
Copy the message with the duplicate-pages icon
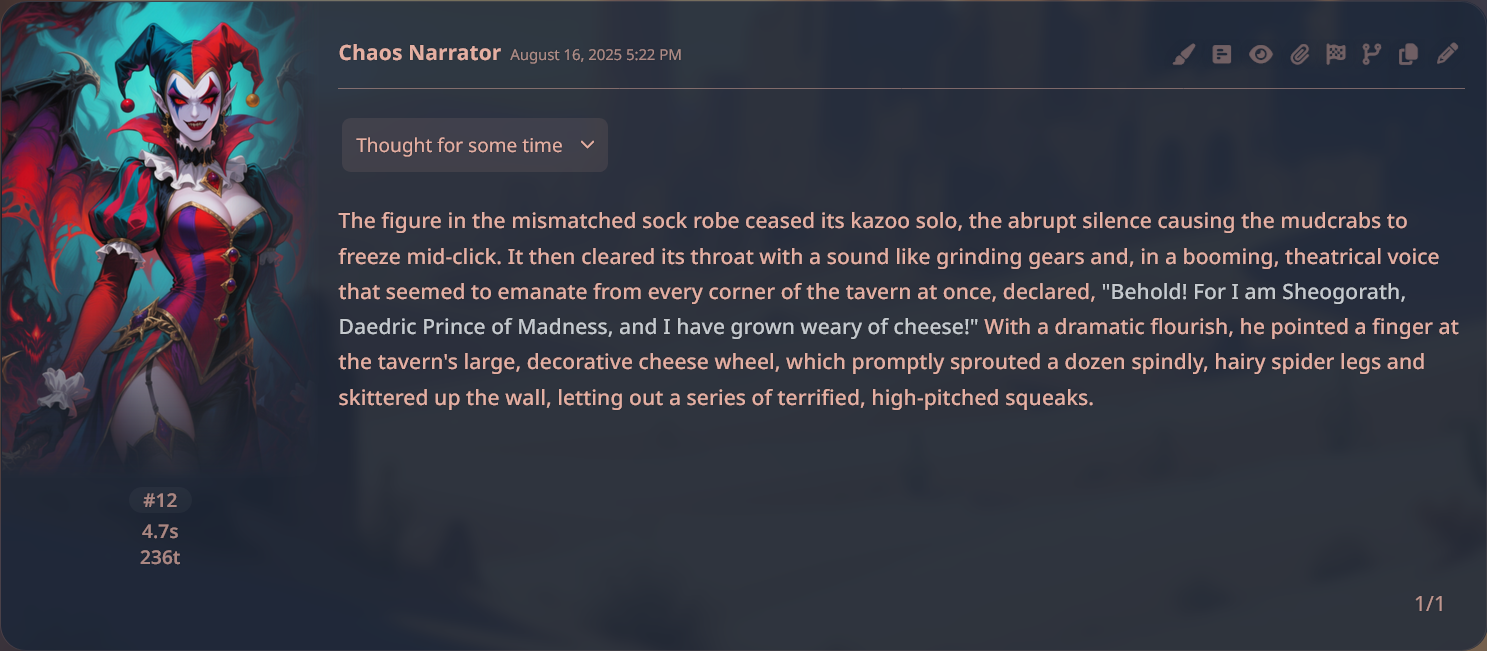[1408, 54]
